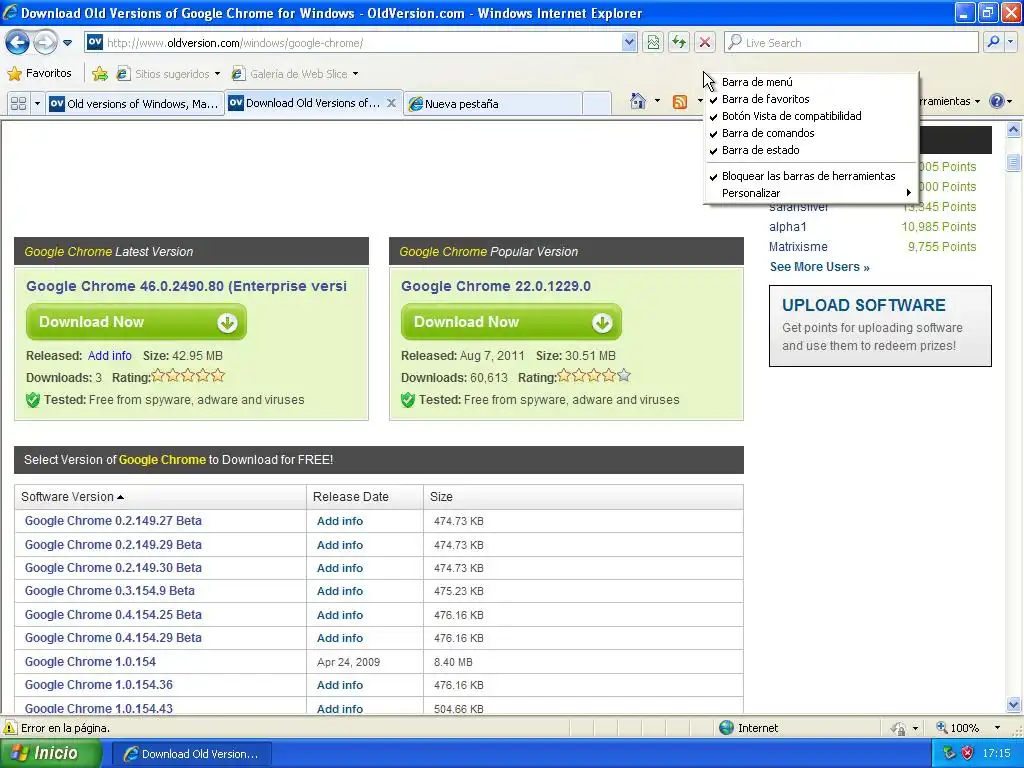
Task: Open the Favoritos star button
Action: tap(39, 73)
